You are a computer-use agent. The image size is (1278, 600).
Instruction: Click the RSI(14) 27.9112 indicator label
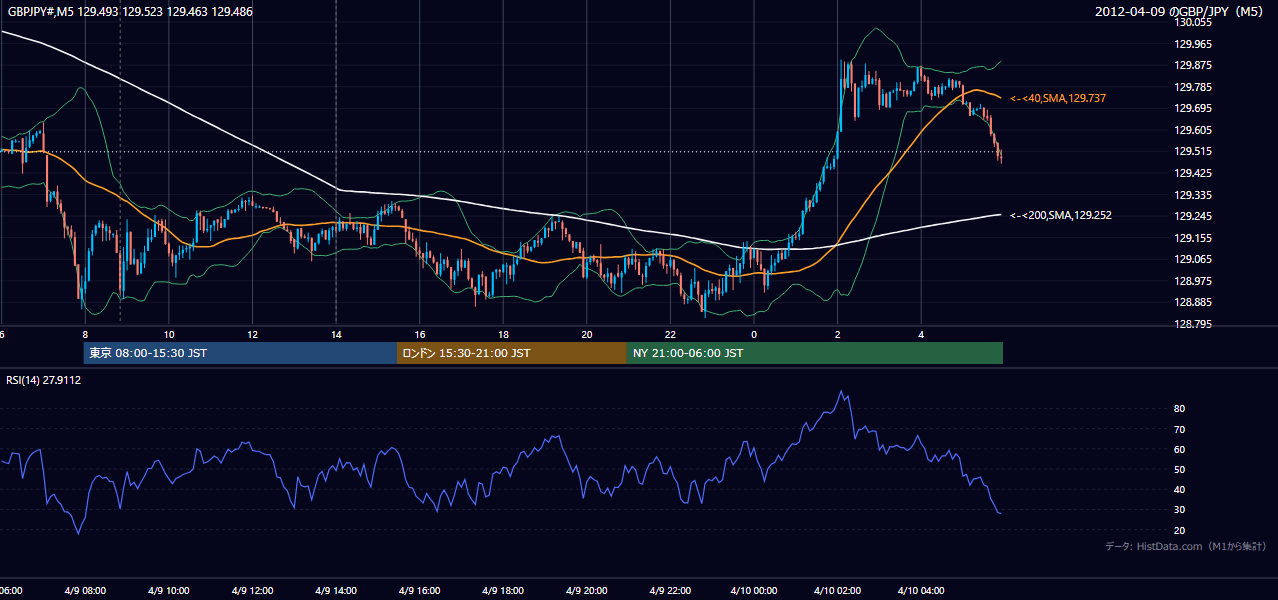coord(44,380)
